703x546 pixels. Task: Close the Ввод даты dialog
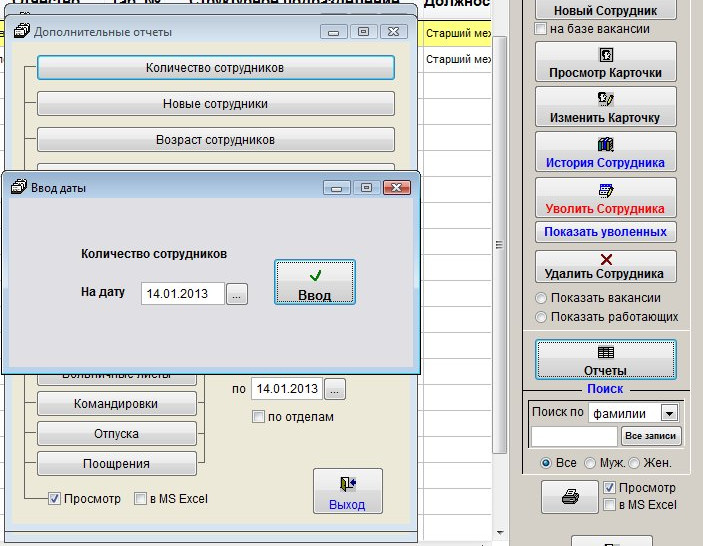click(x=397, y=188)
